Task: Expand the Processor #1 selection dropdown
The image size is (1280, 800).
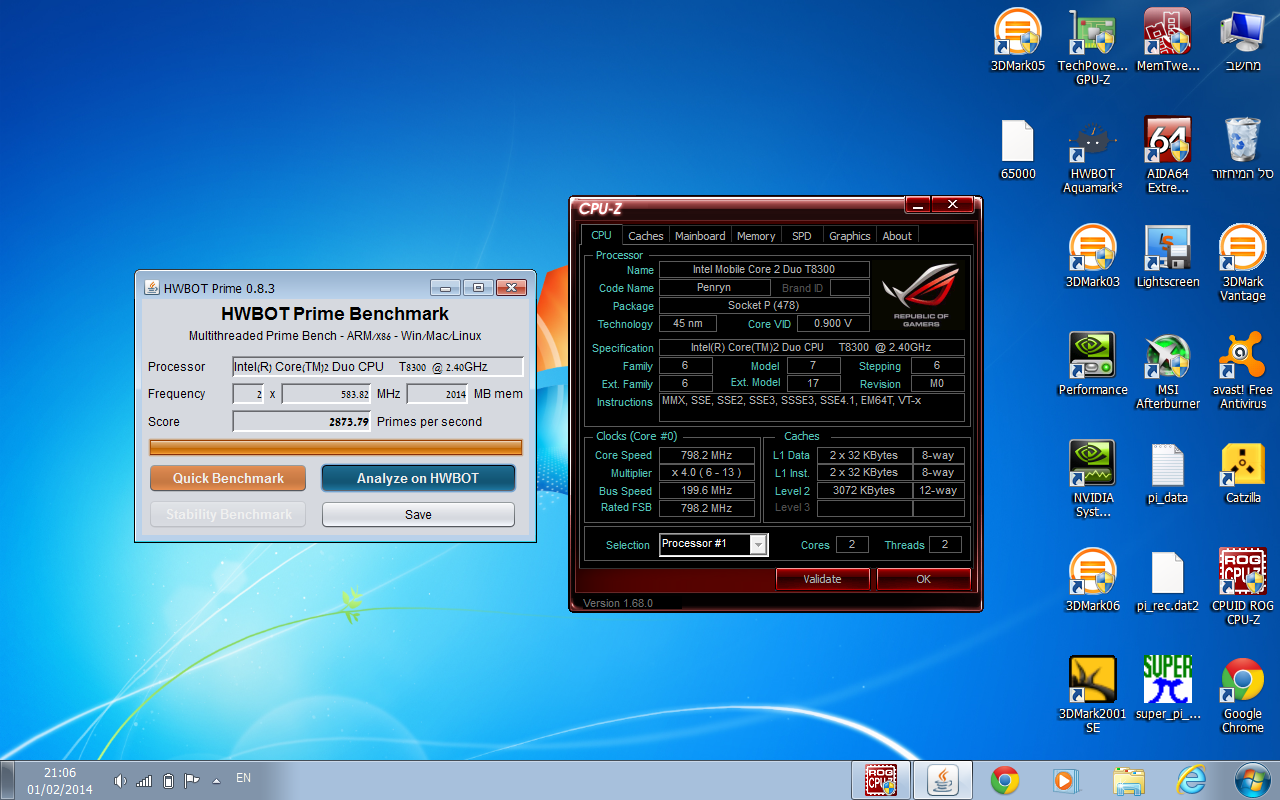Action: pyautogui.click(x=758, y=544)
